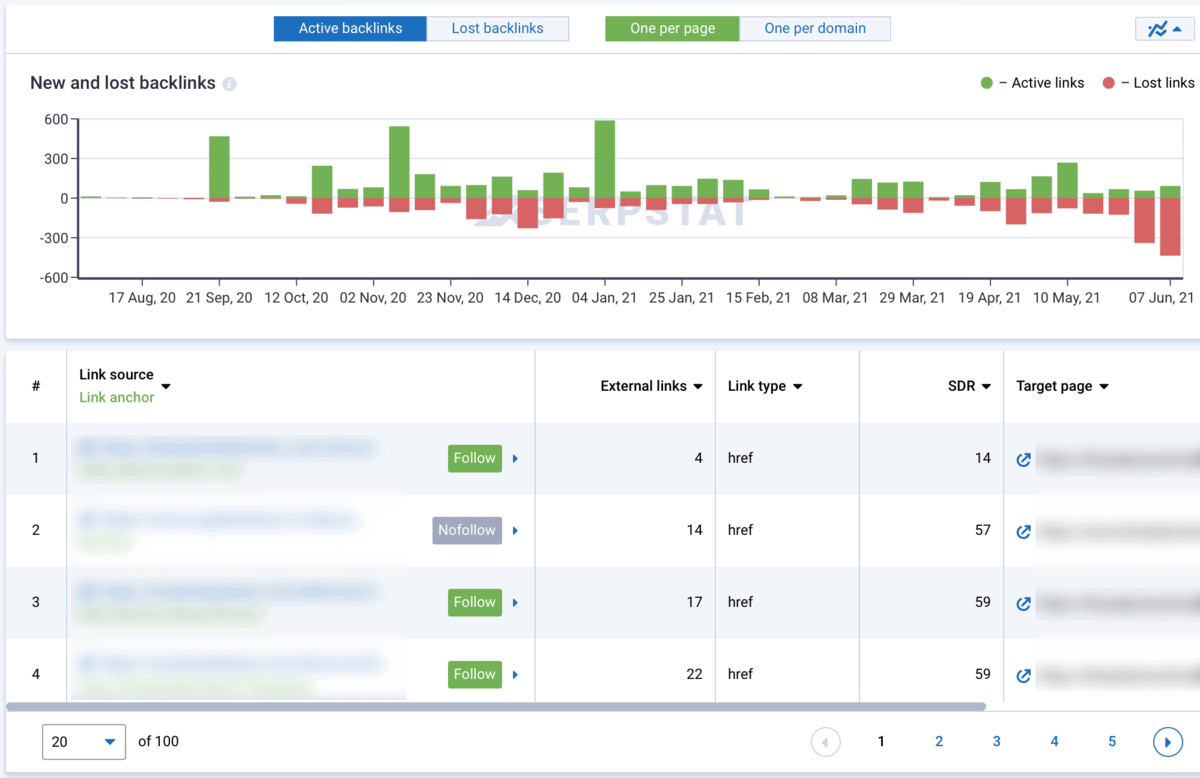Click the external link icon in row 2
1200x778 pixels.
point(1022,532)
